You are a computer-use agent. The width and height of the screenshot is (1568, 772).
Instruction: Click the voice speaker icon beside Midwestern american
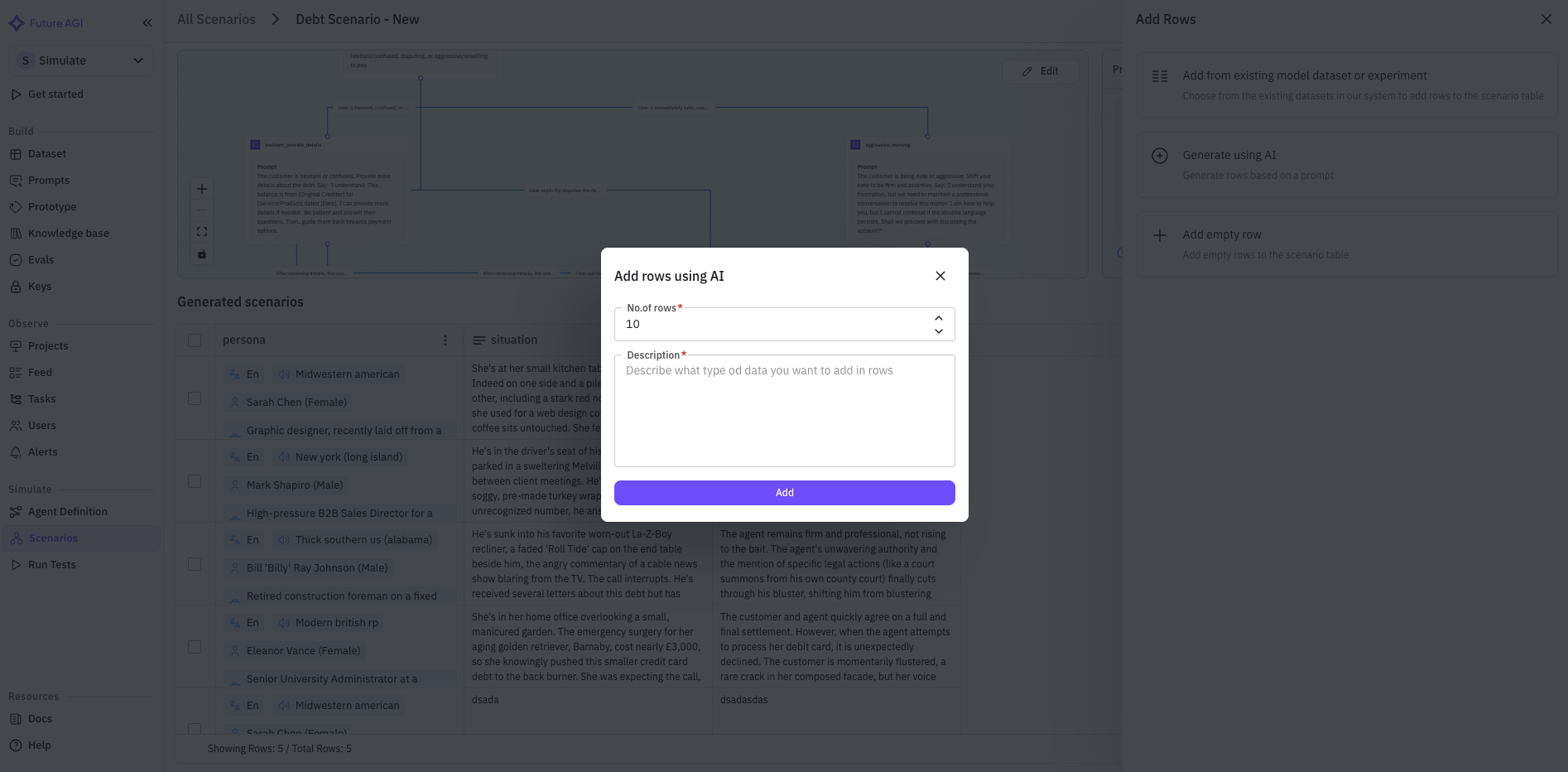(283, 374)
